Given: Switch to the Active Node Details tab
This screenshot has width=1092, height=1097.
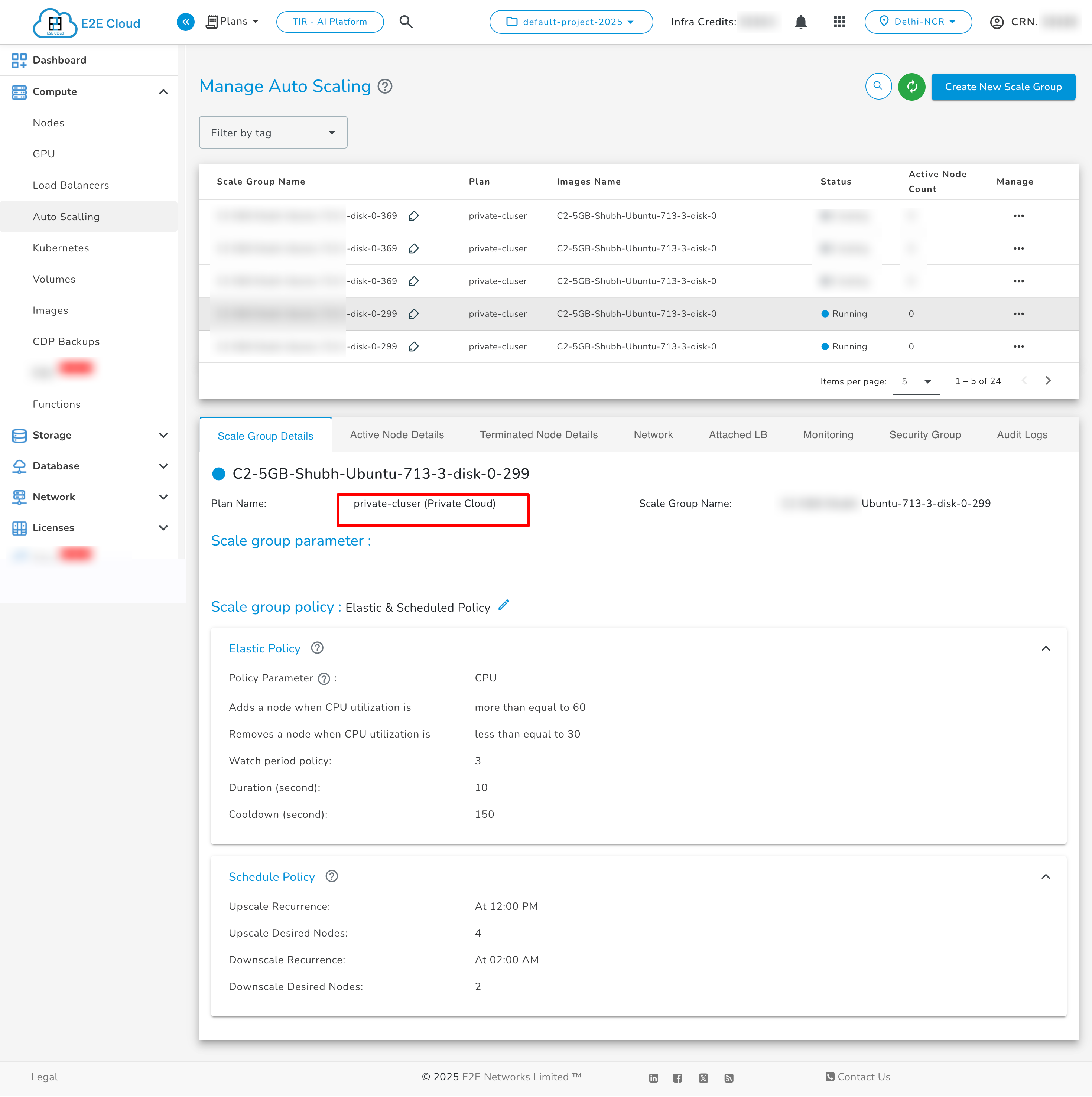Looking at the screenshot, I should pyautogui.click(x=396, y=434).
